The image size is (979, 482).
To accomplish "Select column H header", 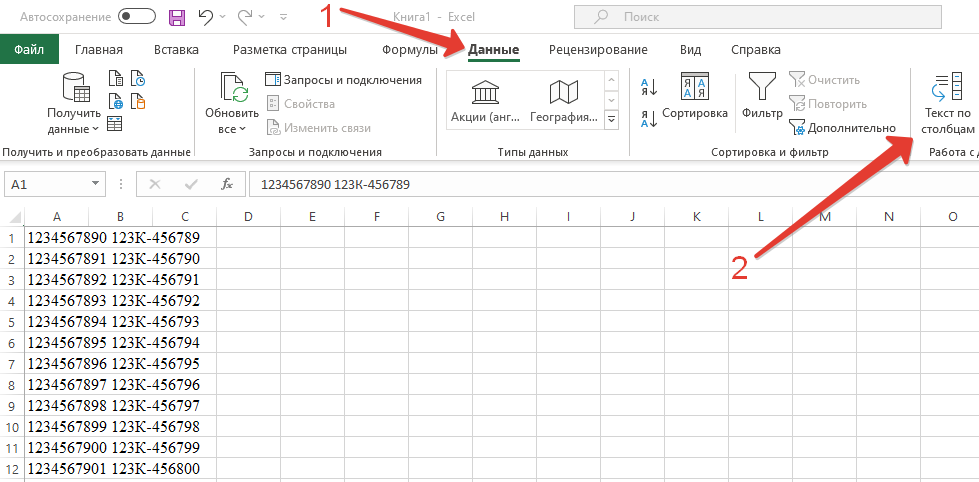I will click(504, 217).
